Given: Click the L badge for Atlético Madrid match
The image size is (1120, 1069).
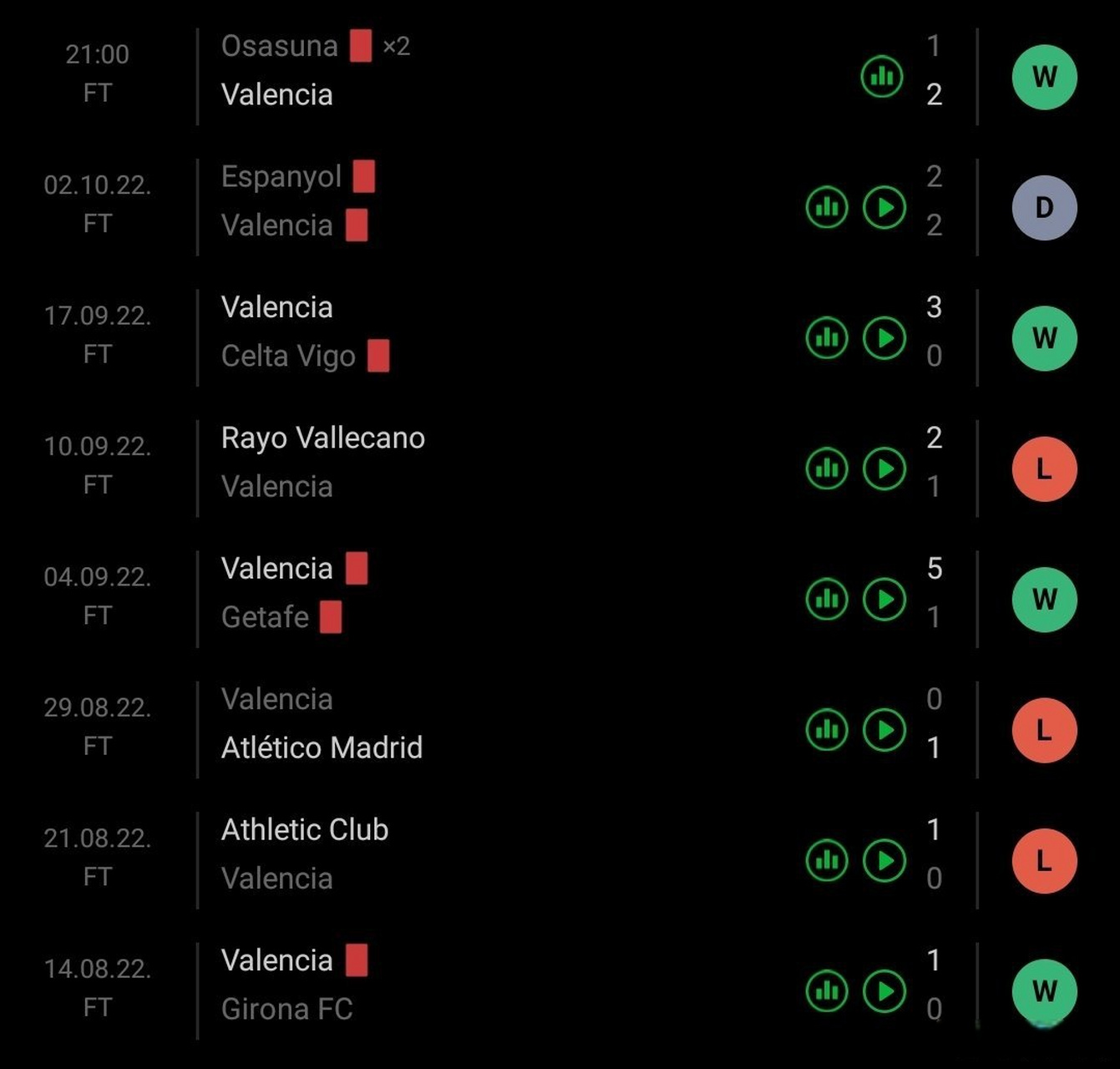Looking at the screenshot, I should [1044, 730].
